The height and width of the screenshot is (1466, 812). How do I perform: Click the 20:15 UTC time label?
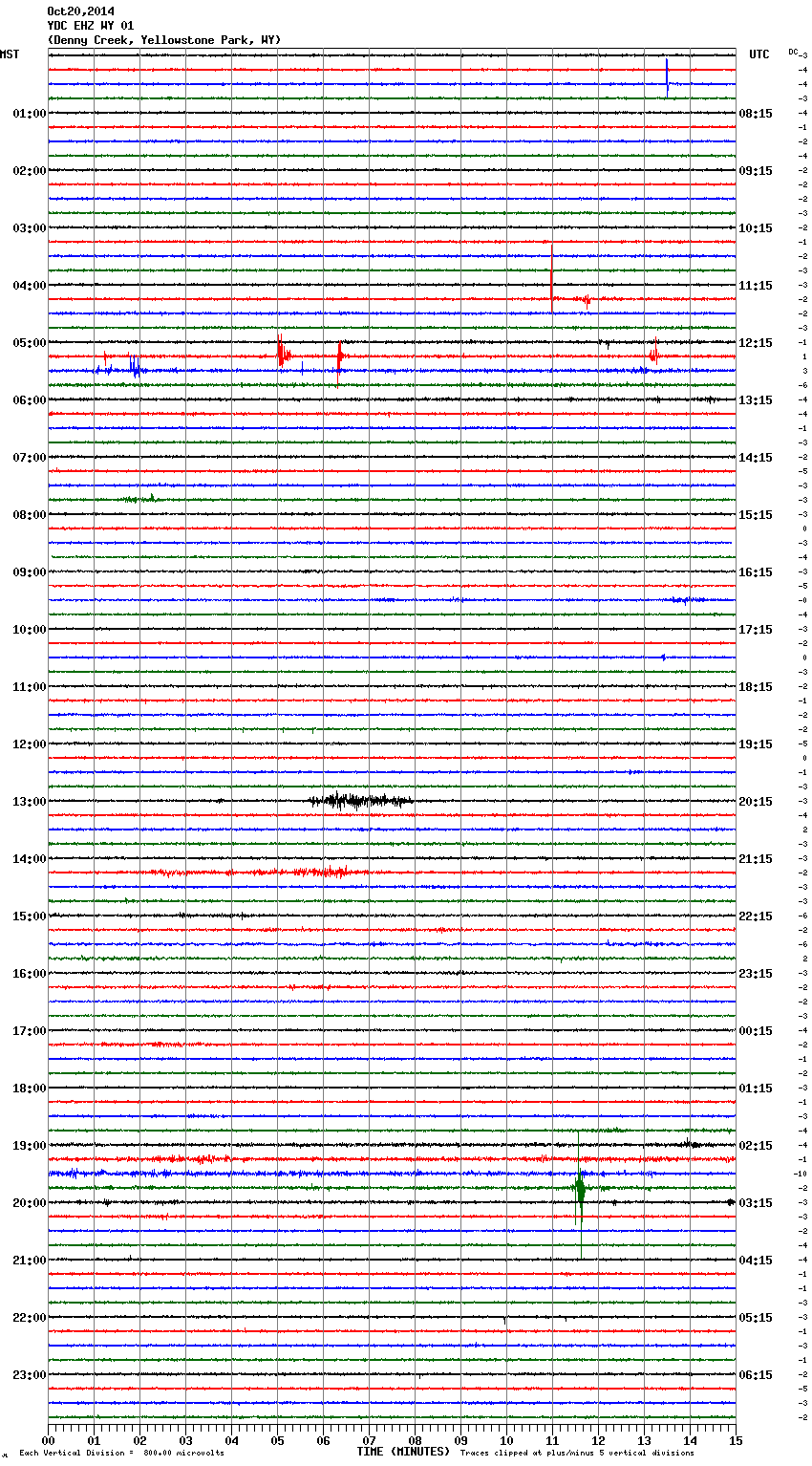(x=756, y=802)
